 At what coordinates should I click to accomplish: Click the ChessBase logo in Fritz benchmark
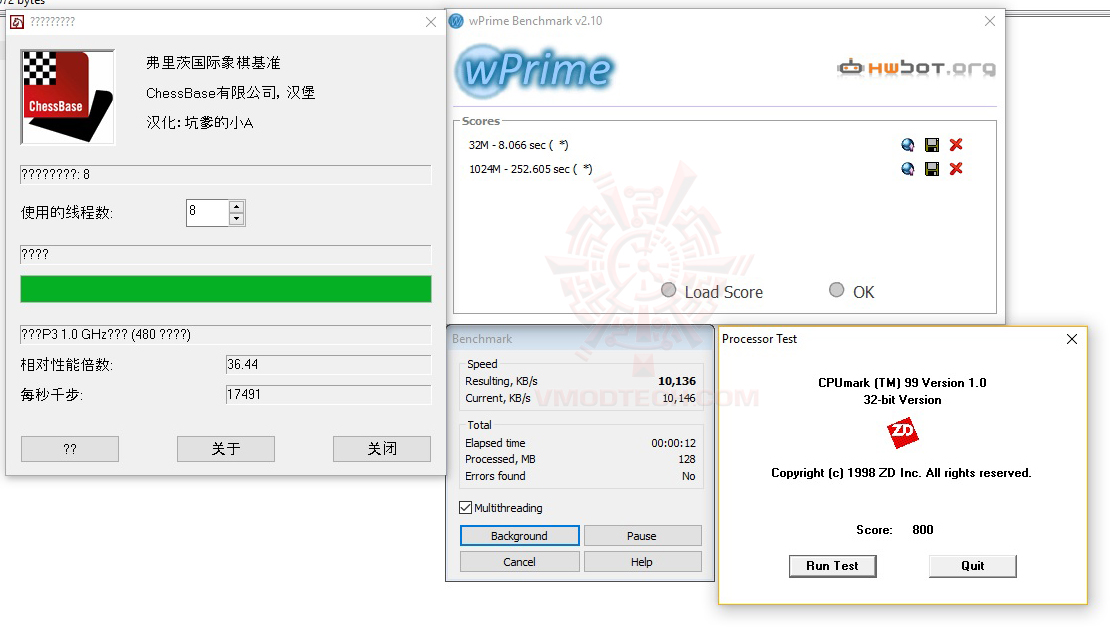coord(68,97)
